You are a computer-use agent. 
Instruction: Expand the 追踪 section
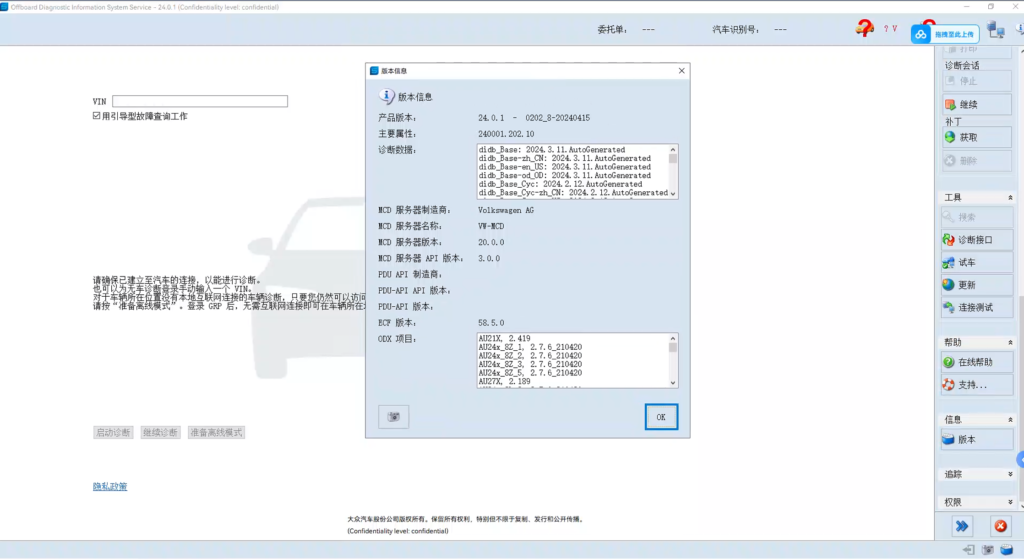pyautogui.click(x=1010, y=474)
